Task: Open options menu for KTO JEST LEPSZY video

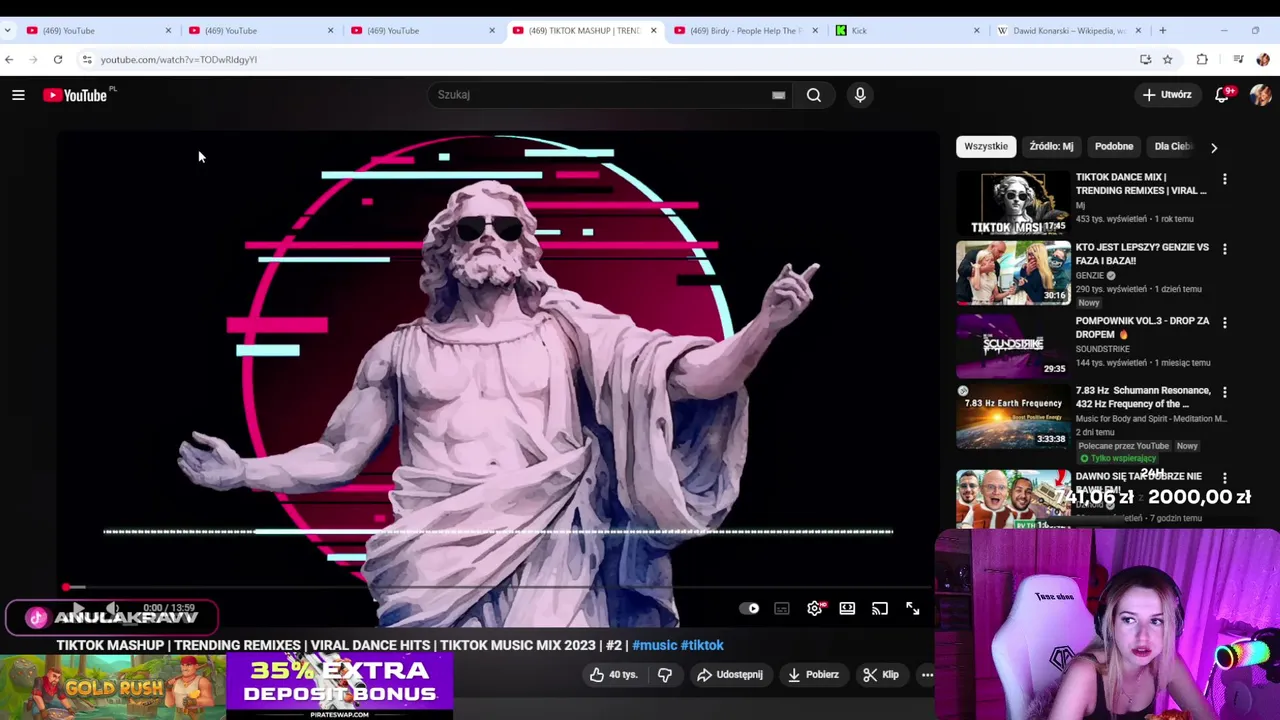Action: point(1225,249)
